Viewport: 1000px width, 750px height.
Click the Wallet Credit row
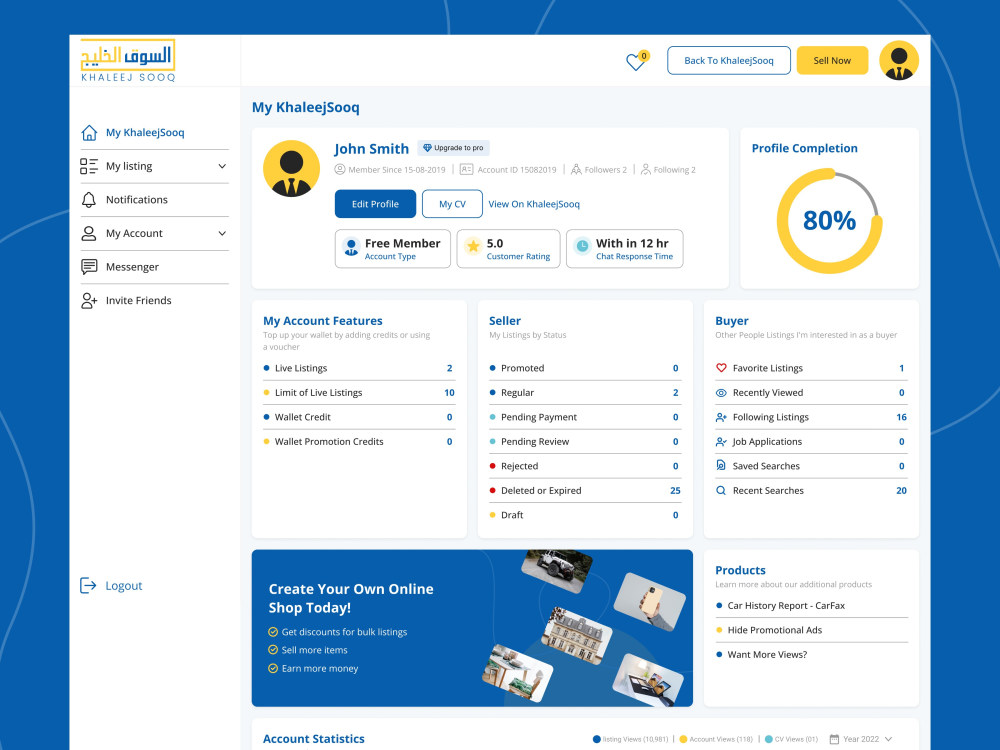point(359,417)
